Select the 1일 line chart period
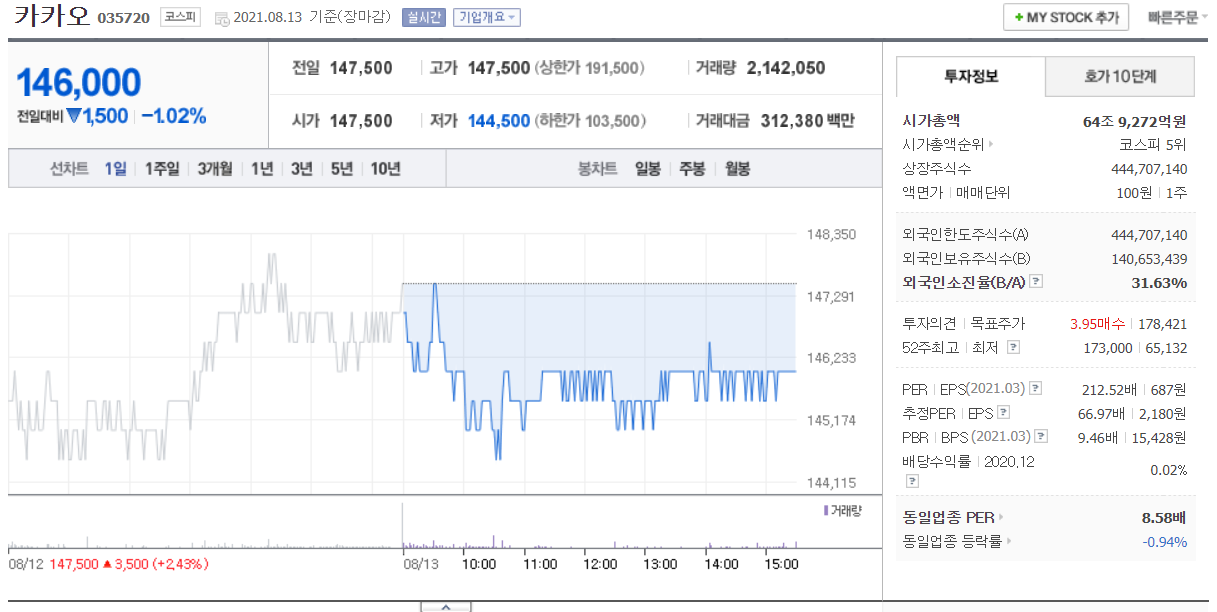The image size is (1217, 612). (116, 169)
